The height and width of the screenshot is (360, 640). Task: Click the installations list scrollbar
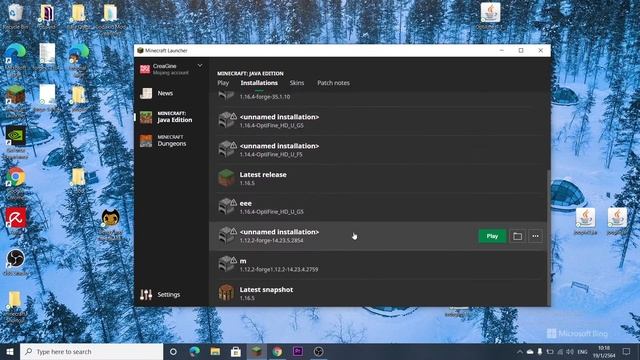point(549,237)
